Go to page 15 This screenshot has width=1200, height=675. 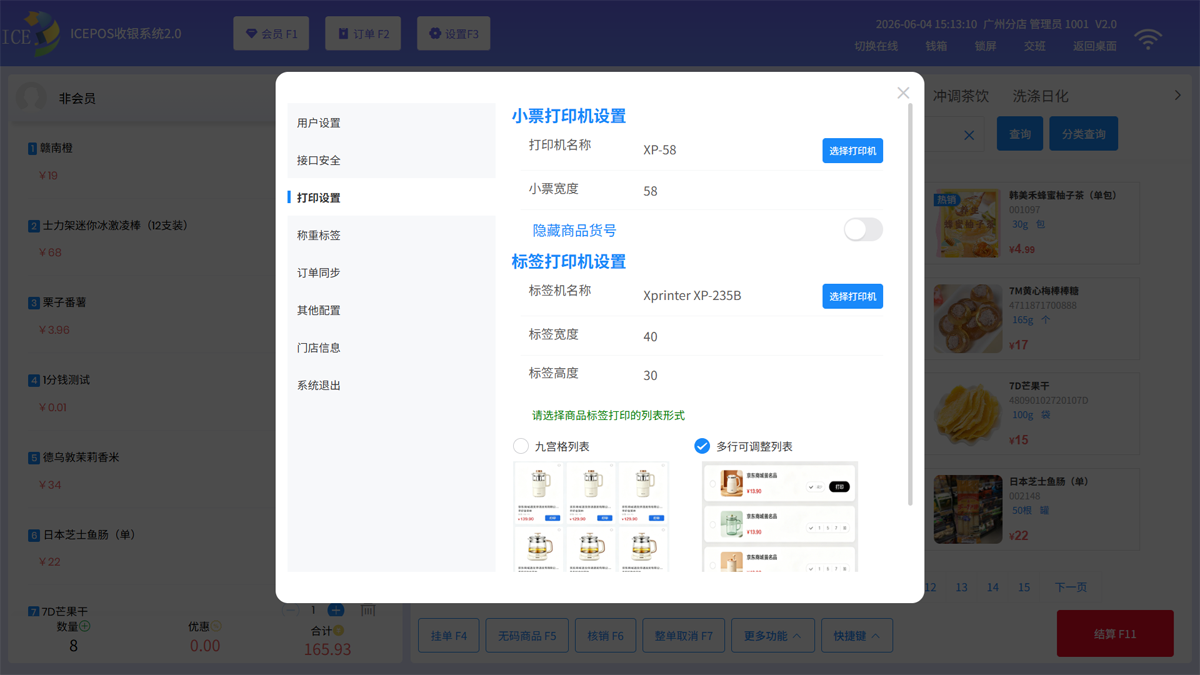tap(1024, 588)
